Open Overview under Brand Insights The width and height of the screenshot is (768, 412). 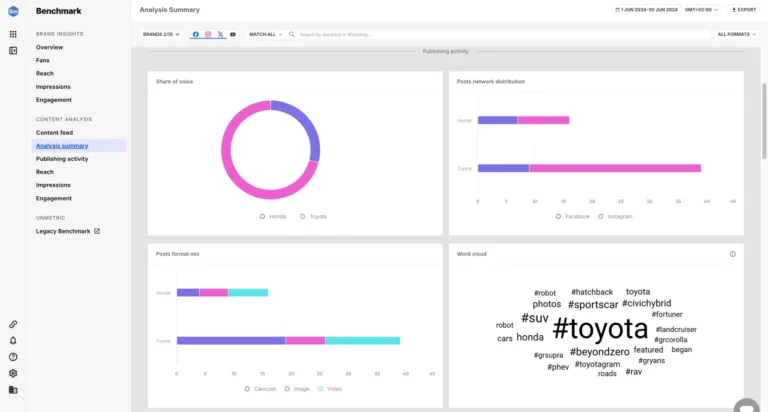pos(49,47)
